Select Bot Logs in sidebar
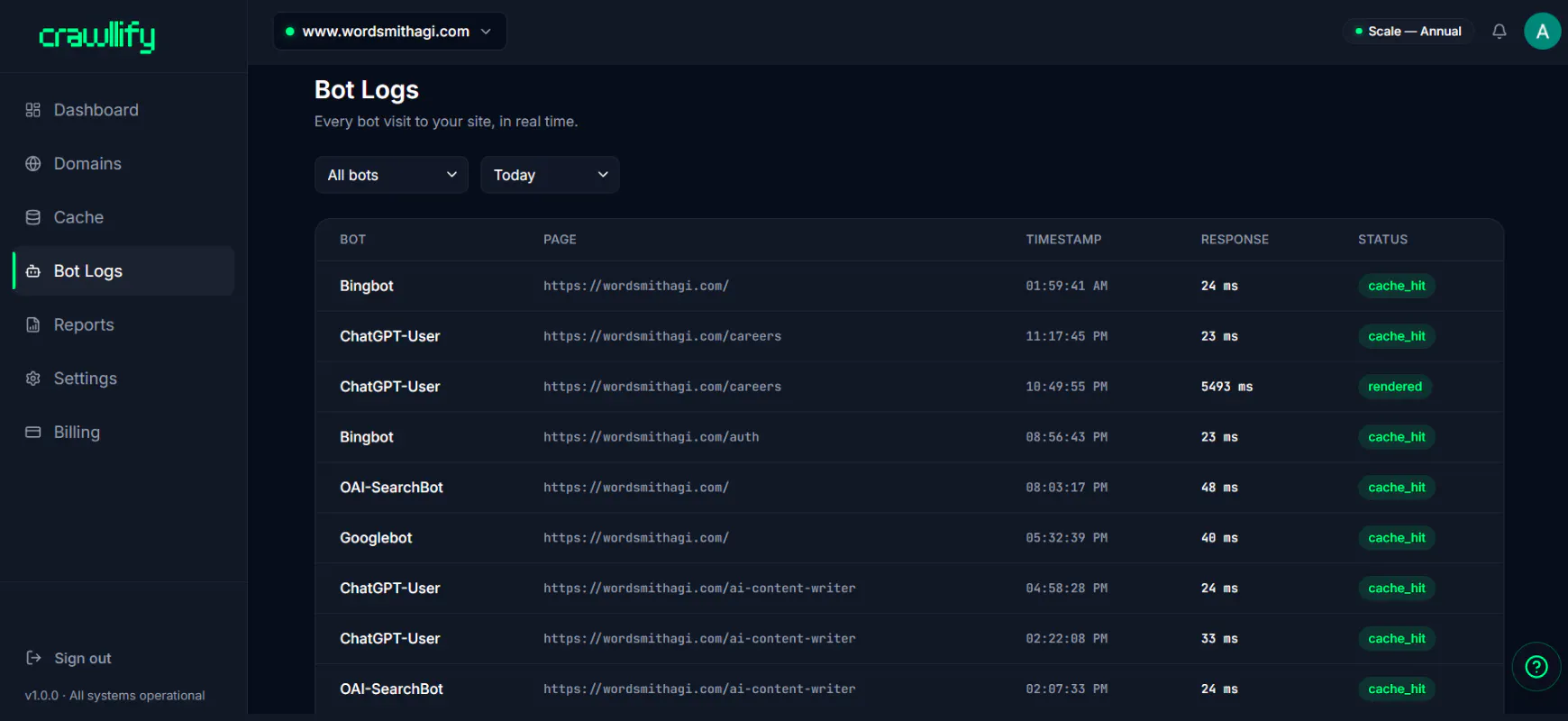Image resolution: width=1568 pixels, height=721 pixels. pyautogui.click(x=123, y=271)
